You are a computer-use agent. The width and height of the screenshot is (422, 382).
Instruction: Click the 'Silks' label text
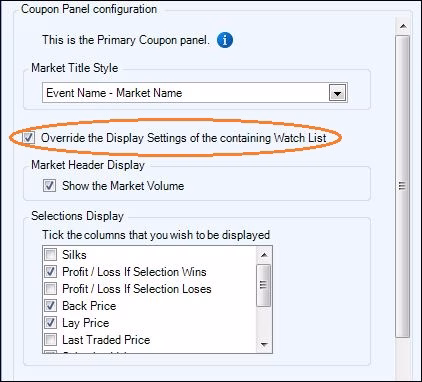[74, 255]
